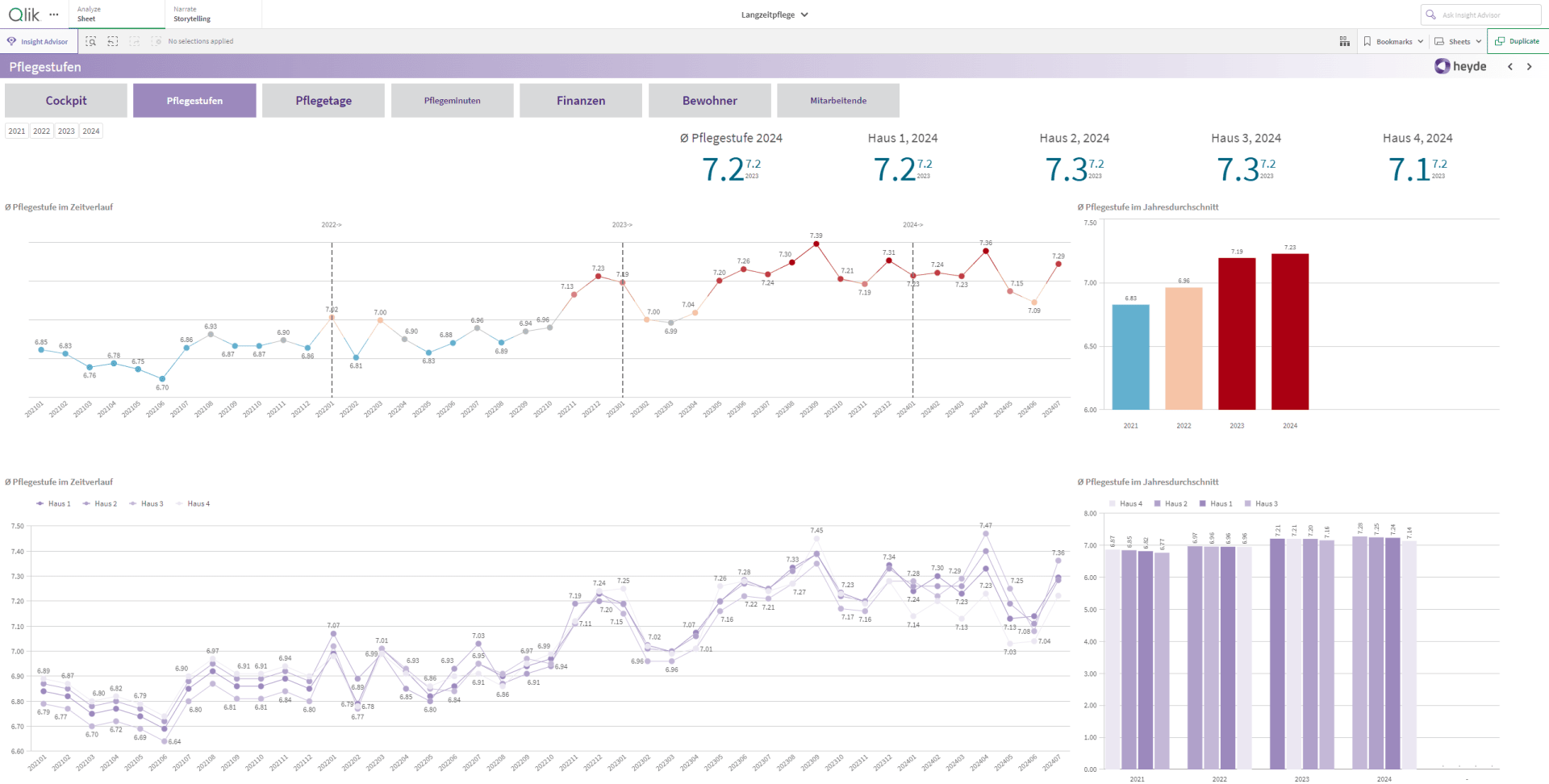1549x784 pixels.
Task: Click the Duplicate sheet icon
Action: point(1500,41)
